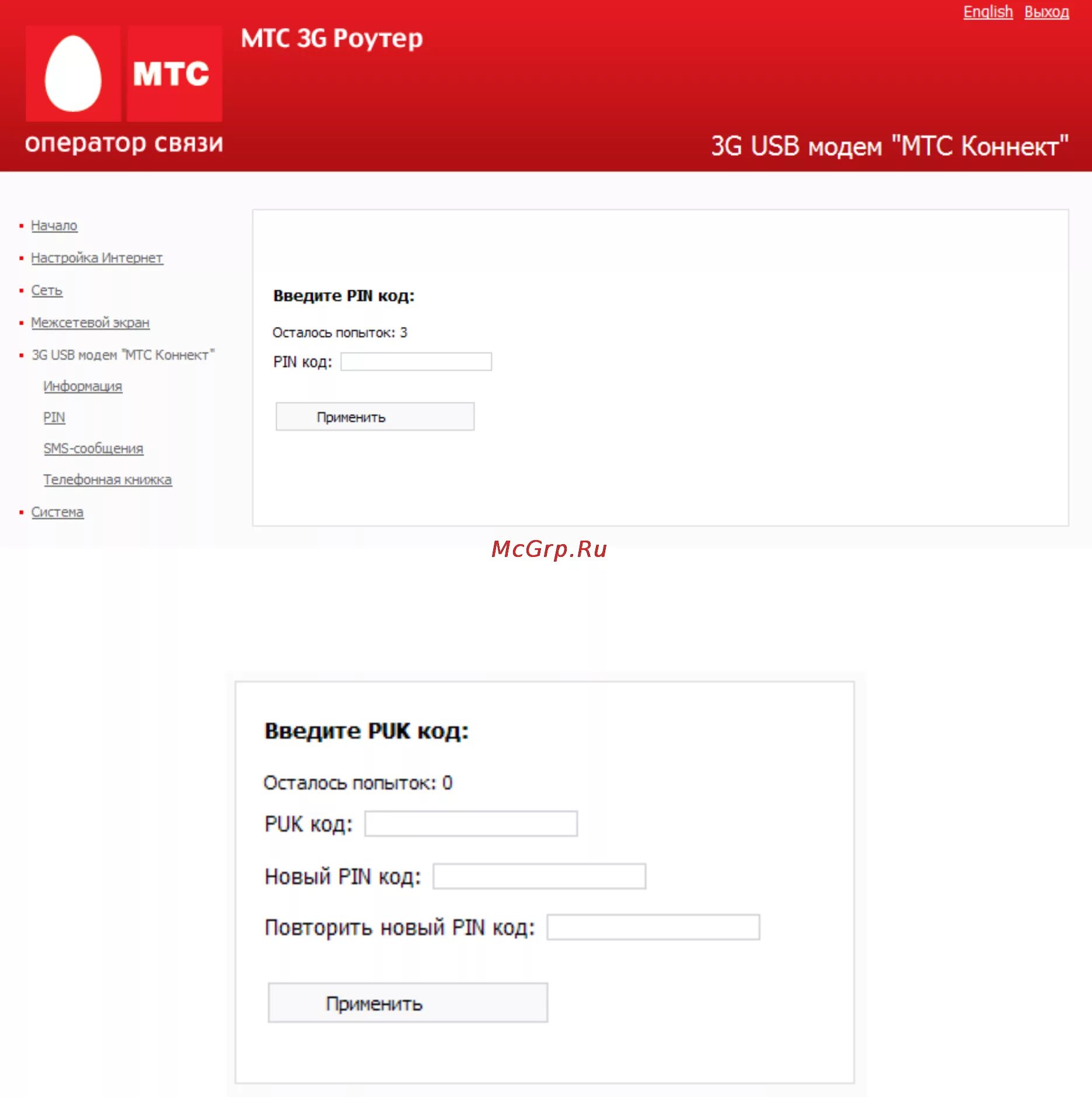Select 3G USB модем "МТС Коннект" menu entry
Image resolution: width=1092 pixels, height=1097 pixels.
[x=123, y=354]
